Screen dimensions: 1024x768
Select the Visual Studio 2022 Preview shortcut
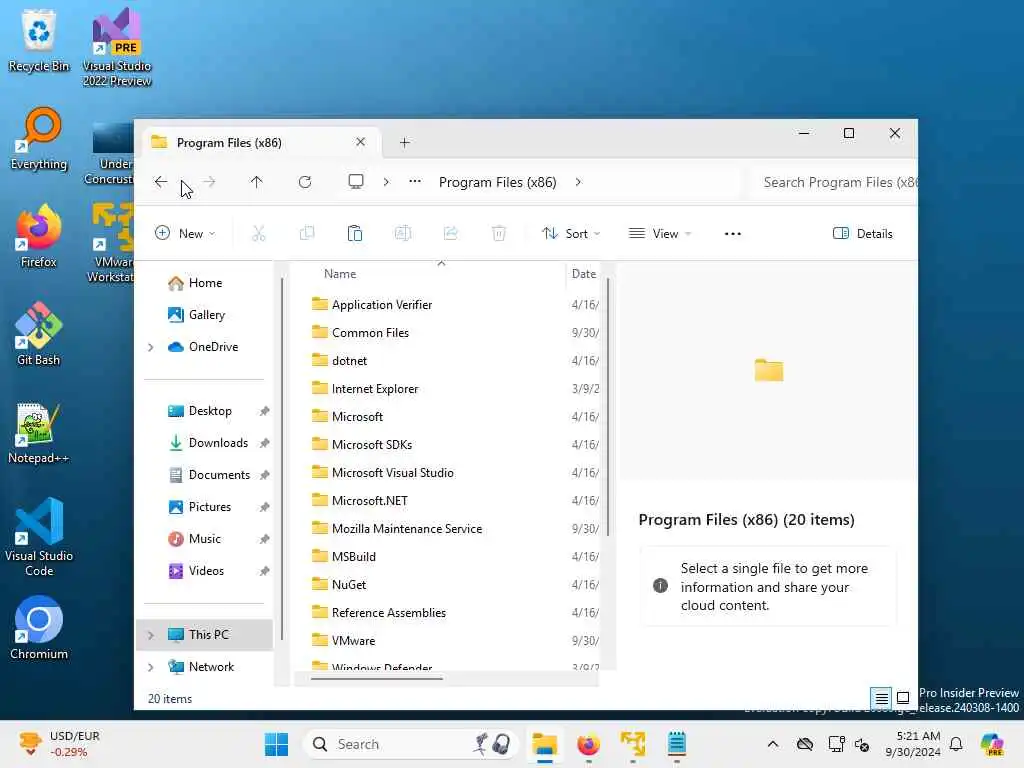[x=117, y=48]
